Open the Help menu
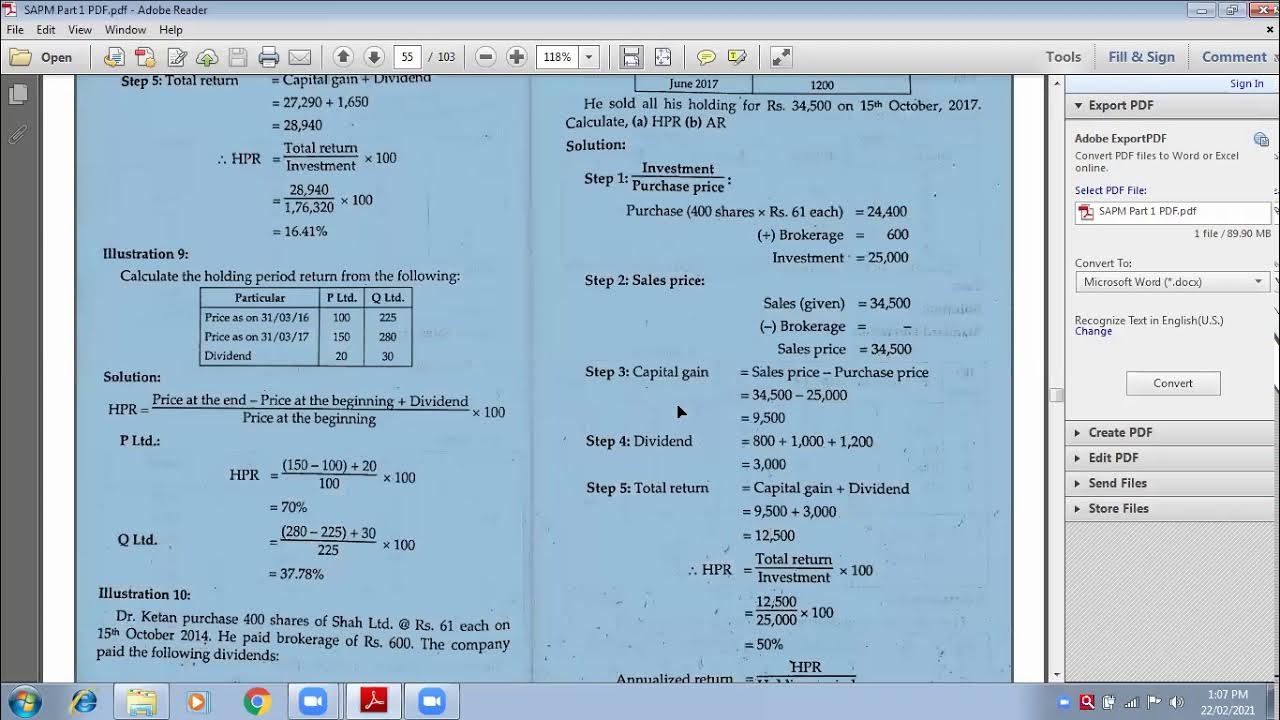The image size is (1280, 720). [x=171, y=30]
